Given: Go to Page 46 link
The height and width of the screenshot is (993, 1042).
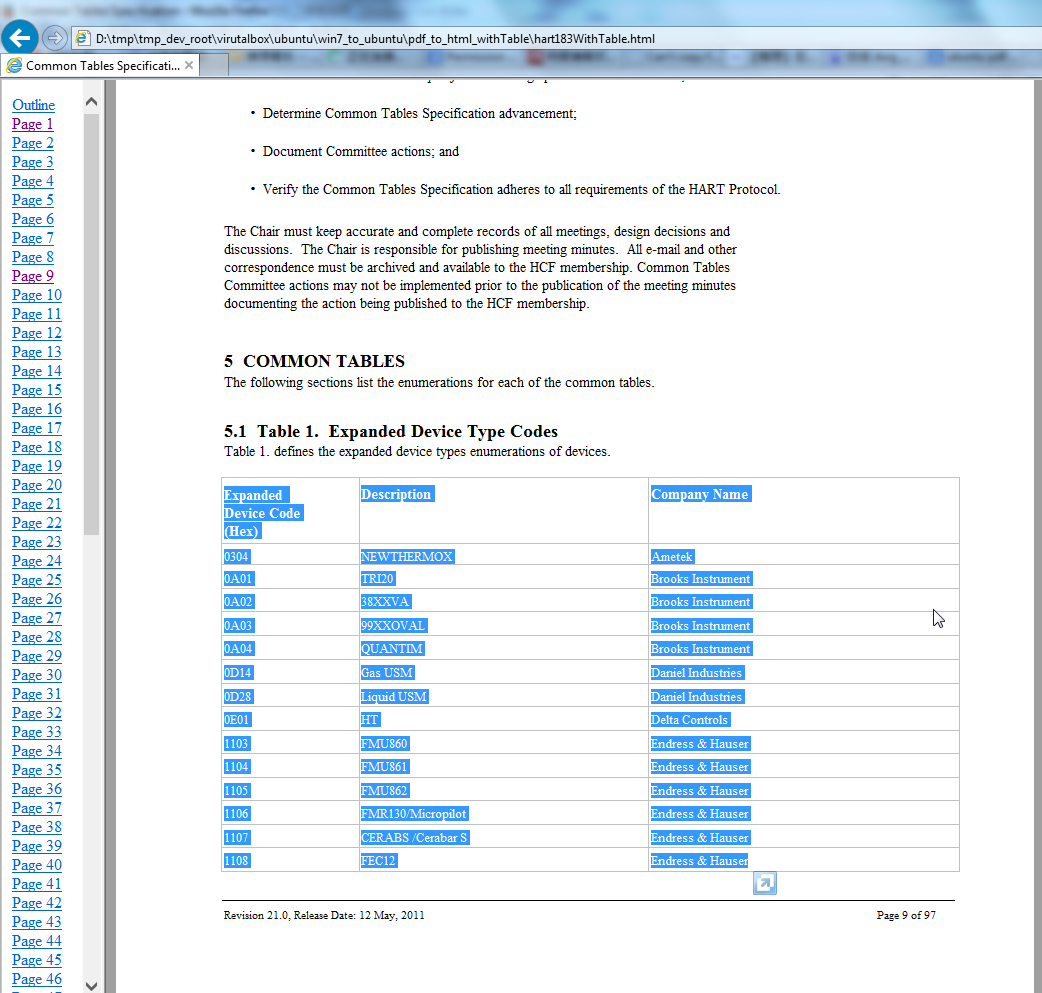Looking at the screenshot, I should 37,979.
